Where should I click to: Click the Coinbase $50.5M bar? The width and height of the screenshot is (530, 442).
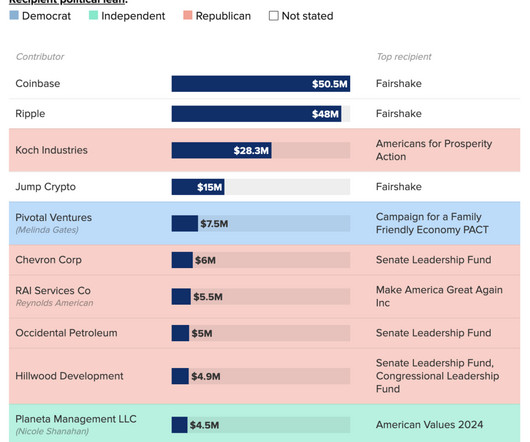coord(261,83)
